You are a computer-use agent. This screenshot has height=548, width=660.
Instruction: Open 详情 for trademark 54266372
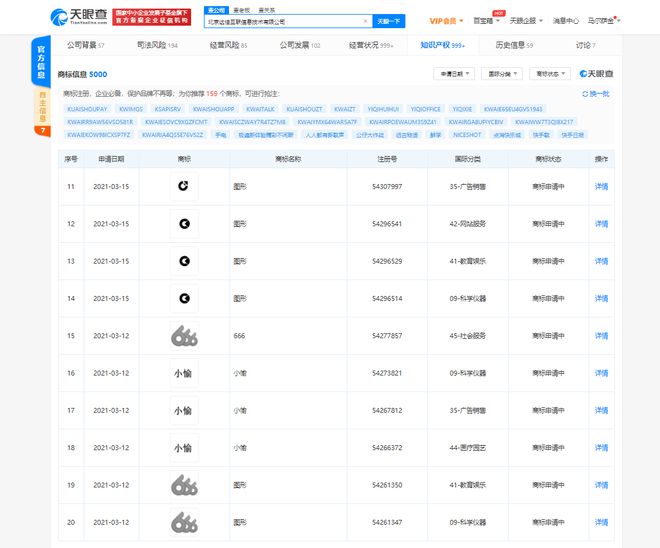(x=601, y=448)
